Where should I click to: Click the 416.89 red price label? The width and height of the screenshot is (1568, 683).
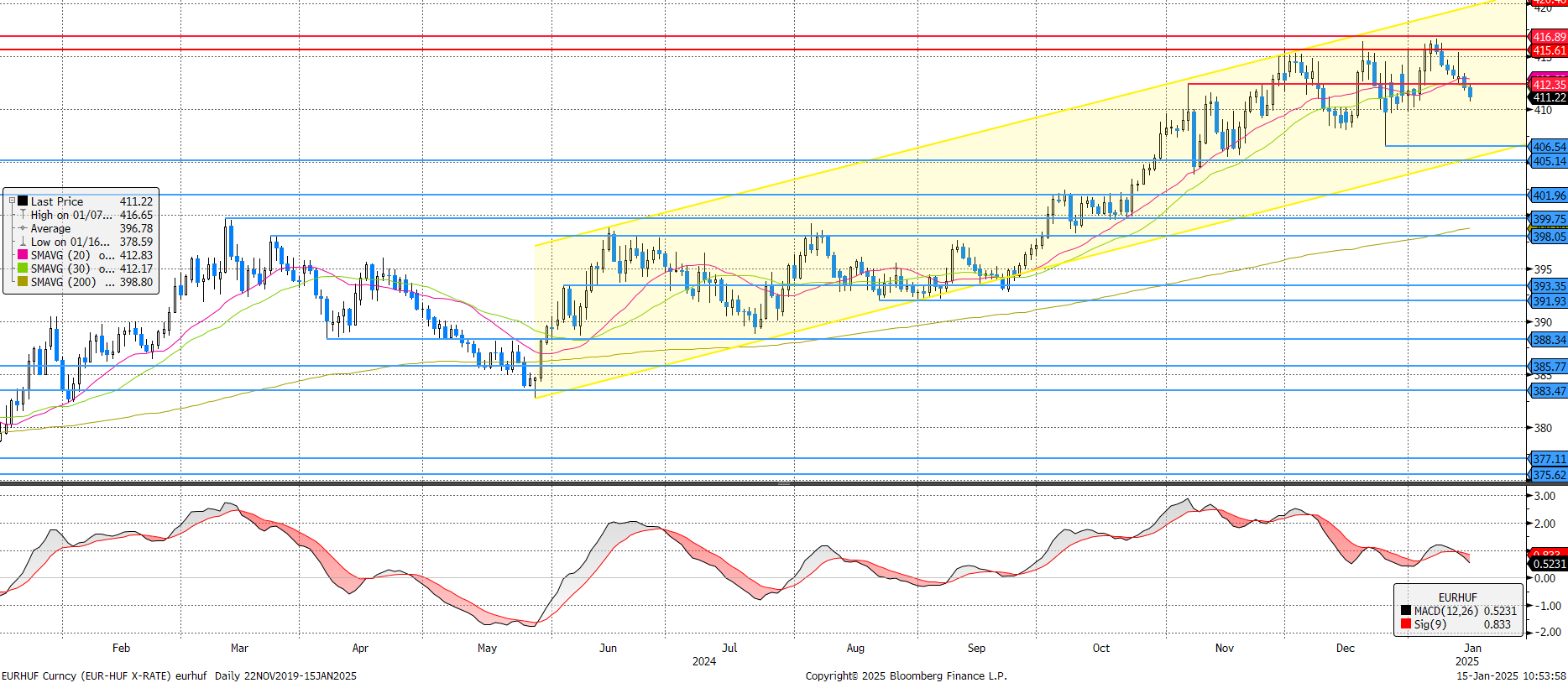pyautogui.click(x=1549, y=37)
